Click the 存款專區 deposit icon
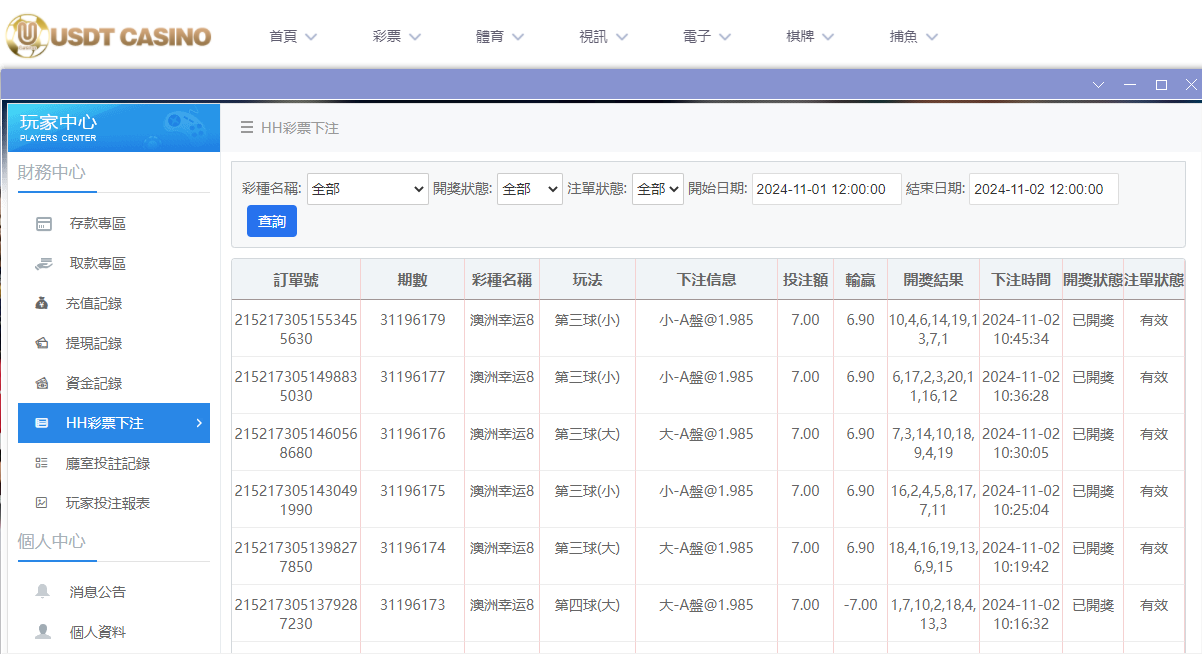 [43, 222]
